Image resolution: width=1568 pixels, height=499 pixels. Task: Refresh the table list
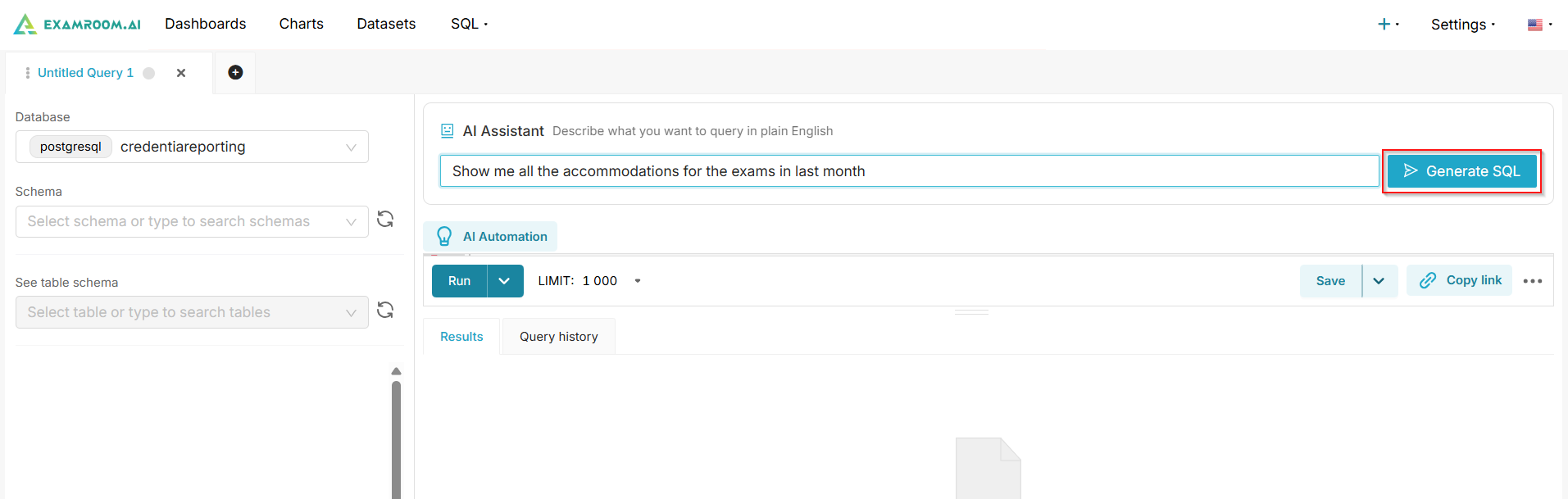point(385,311)
